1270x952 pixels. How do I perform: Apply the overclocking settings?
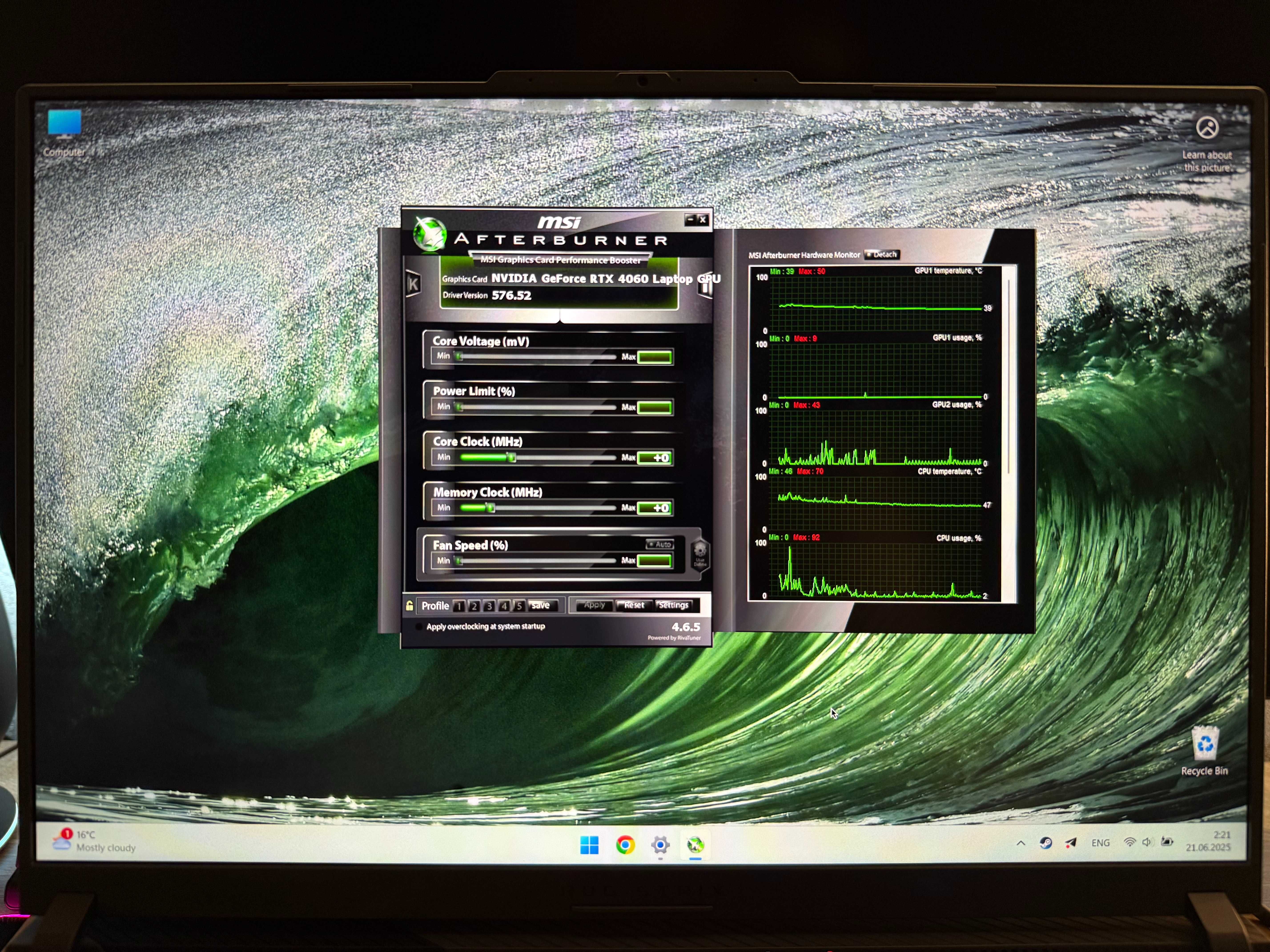click(594, 605)
